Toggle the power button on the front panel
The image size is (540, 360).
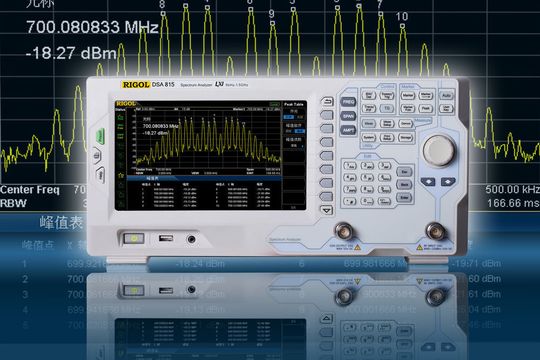click(x=134, y=238)
